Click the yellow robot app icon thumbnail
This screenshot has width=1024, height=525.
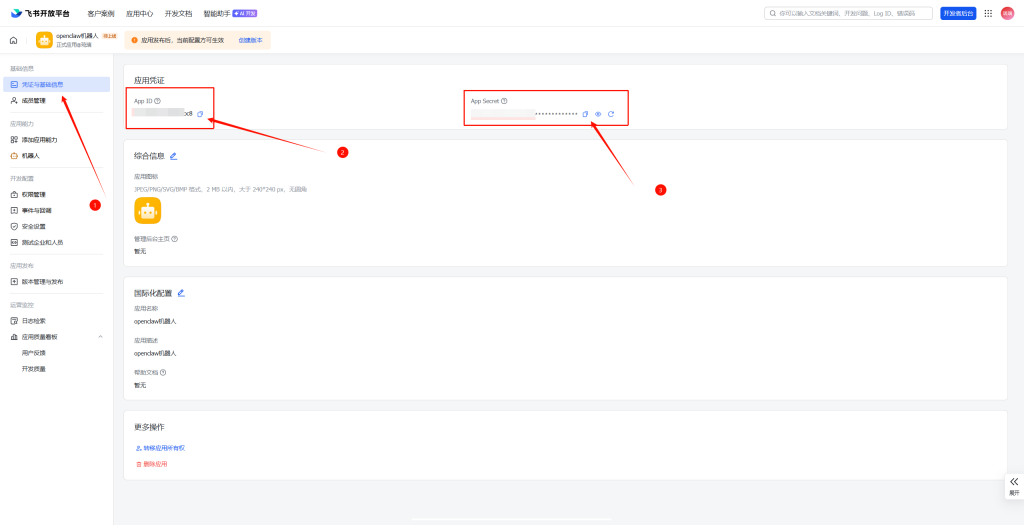point(148,210)
